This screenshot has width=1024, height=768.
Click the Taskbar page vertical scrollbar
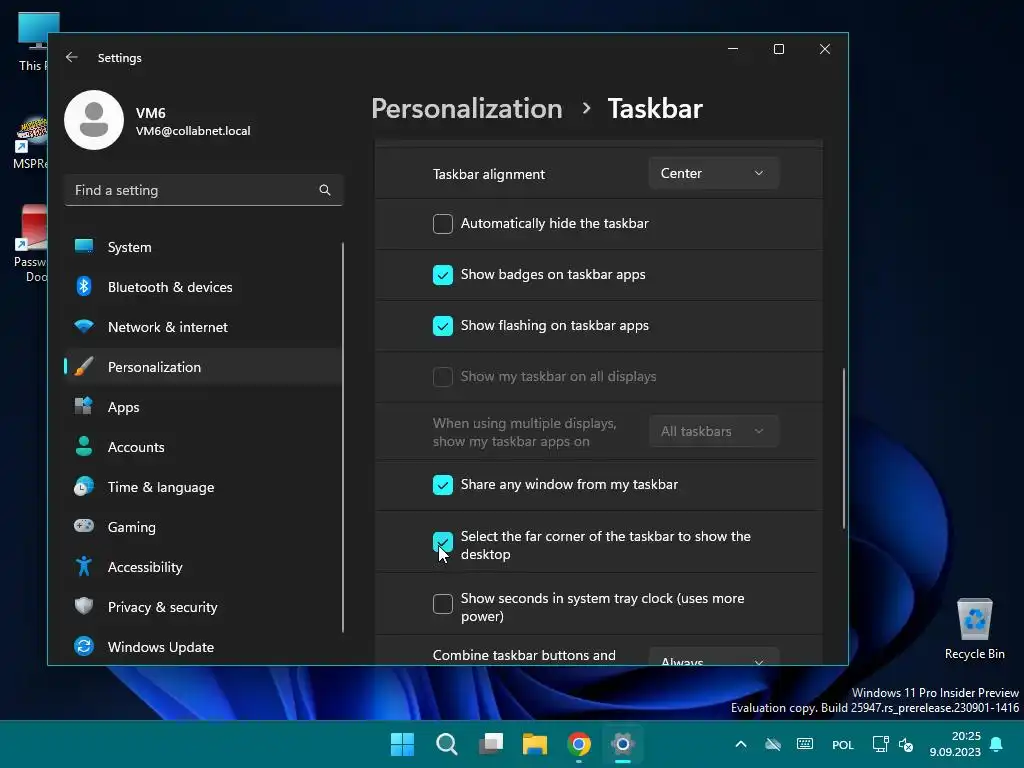843,448
